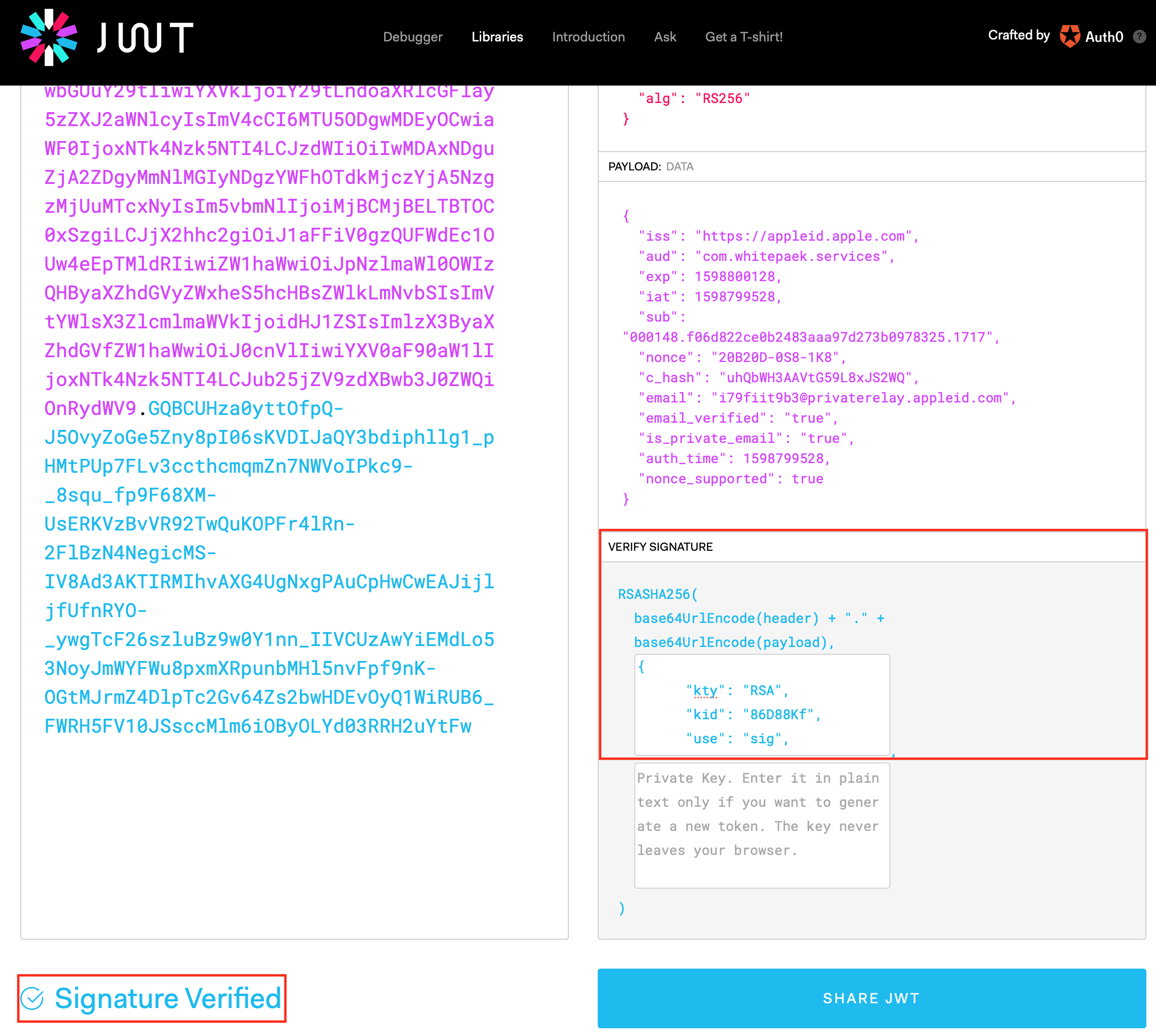
Task: Click the "is_private_email": "true" line
Action: coord(746,438)
